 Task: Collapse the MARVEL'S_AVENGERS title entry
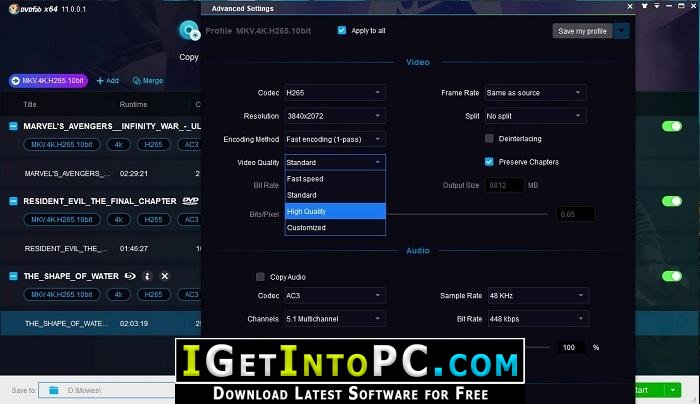tap(13, 126)
